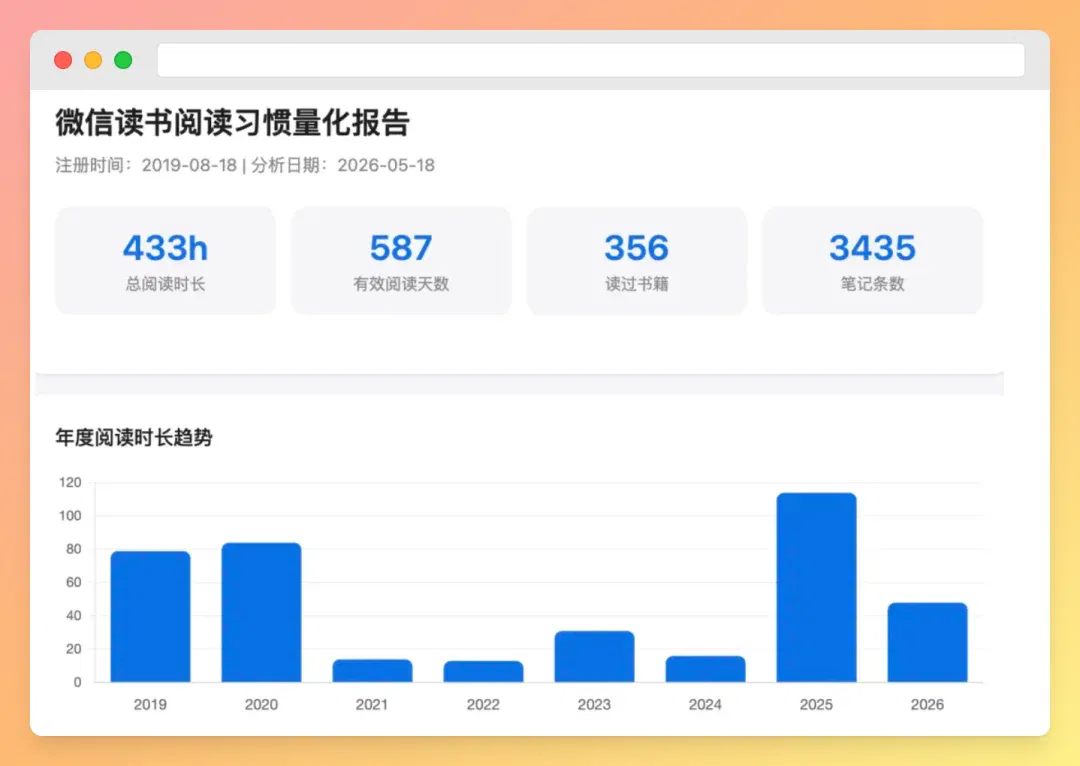Screen dimensions: 1080x766
Task: Click the red close window button
Action: [x=63, y=60]
